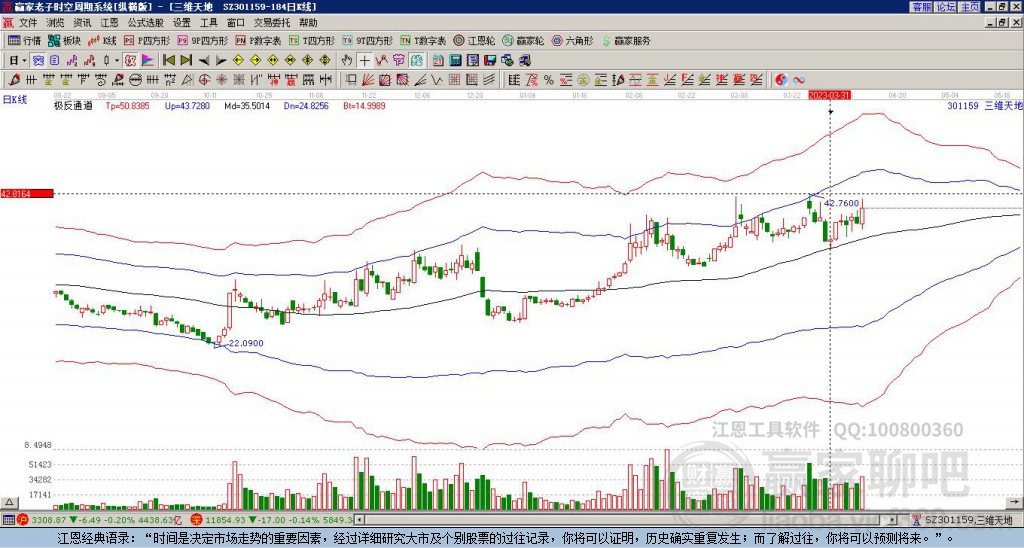The image size is (1024, 548).
Task: Open the 设置 menu
Action: (182, 23)
